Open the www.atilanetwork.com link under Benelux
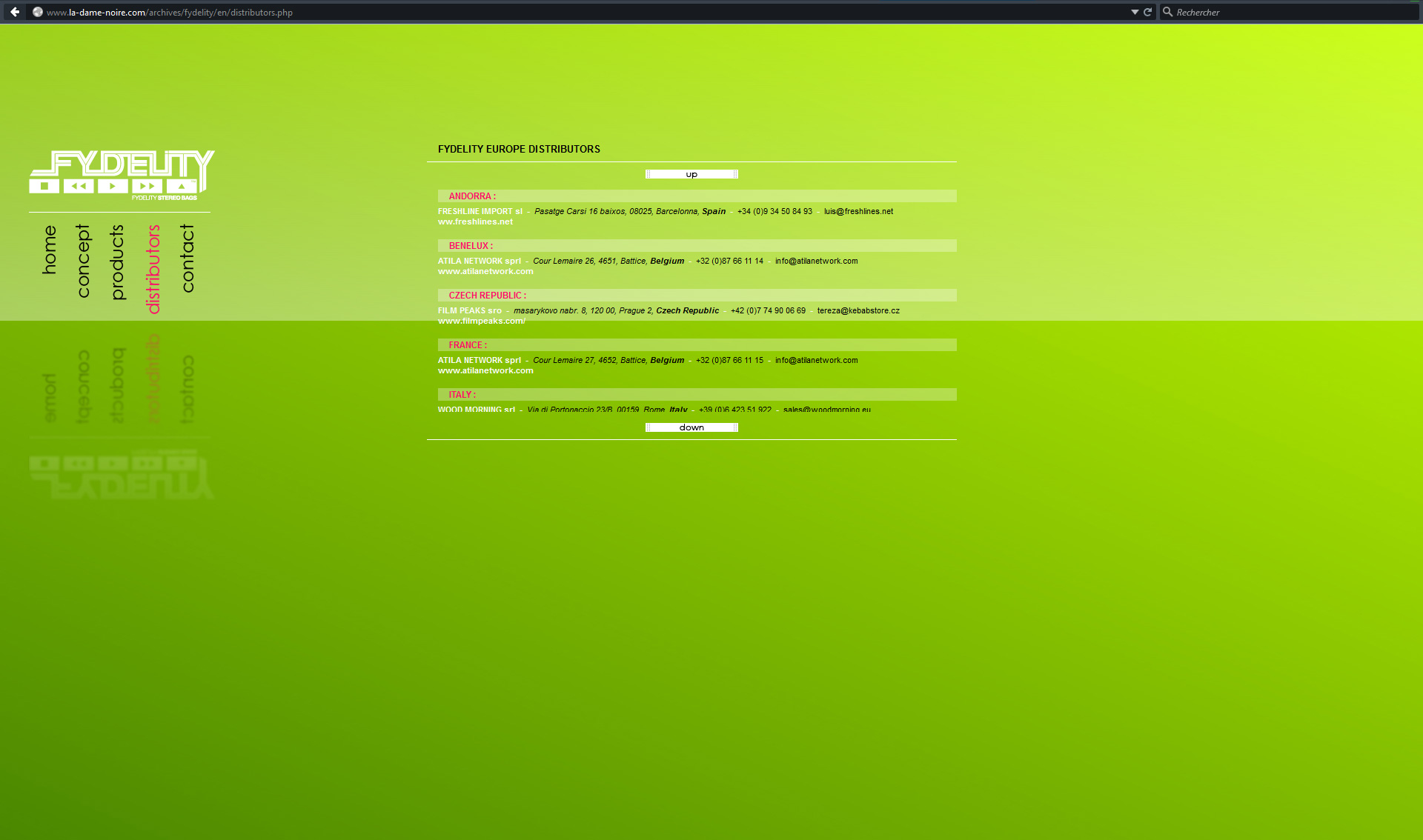Viewport: 1423px width, 840px height. click(485, 271)
